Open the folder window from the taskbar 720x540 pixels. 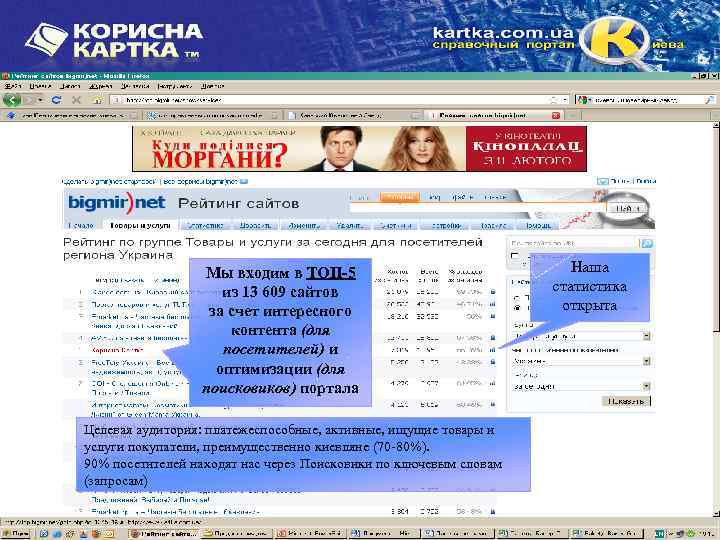click(x=237, y=534)
